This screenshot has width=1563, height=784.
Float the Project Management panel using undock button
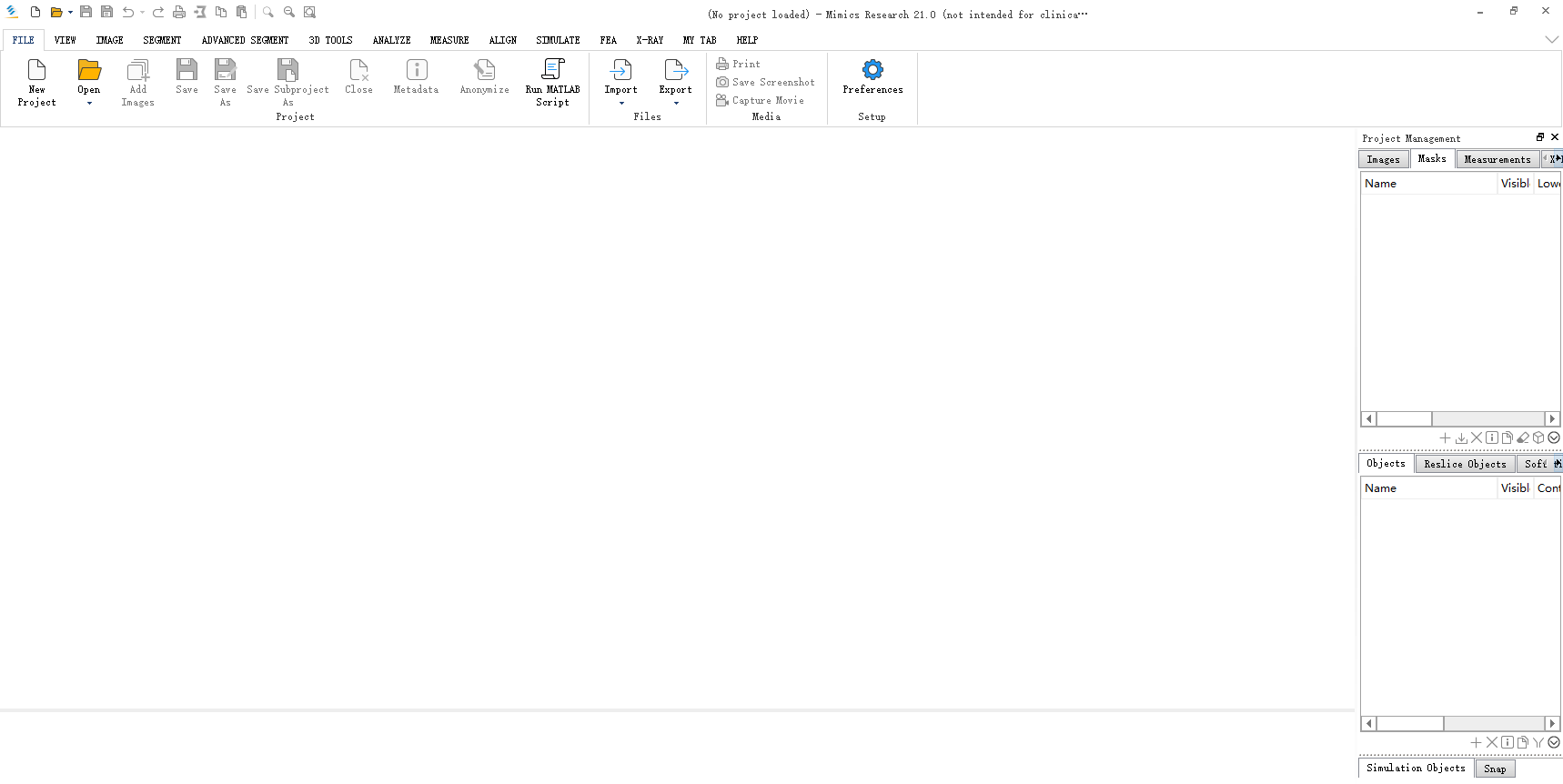1540,137
